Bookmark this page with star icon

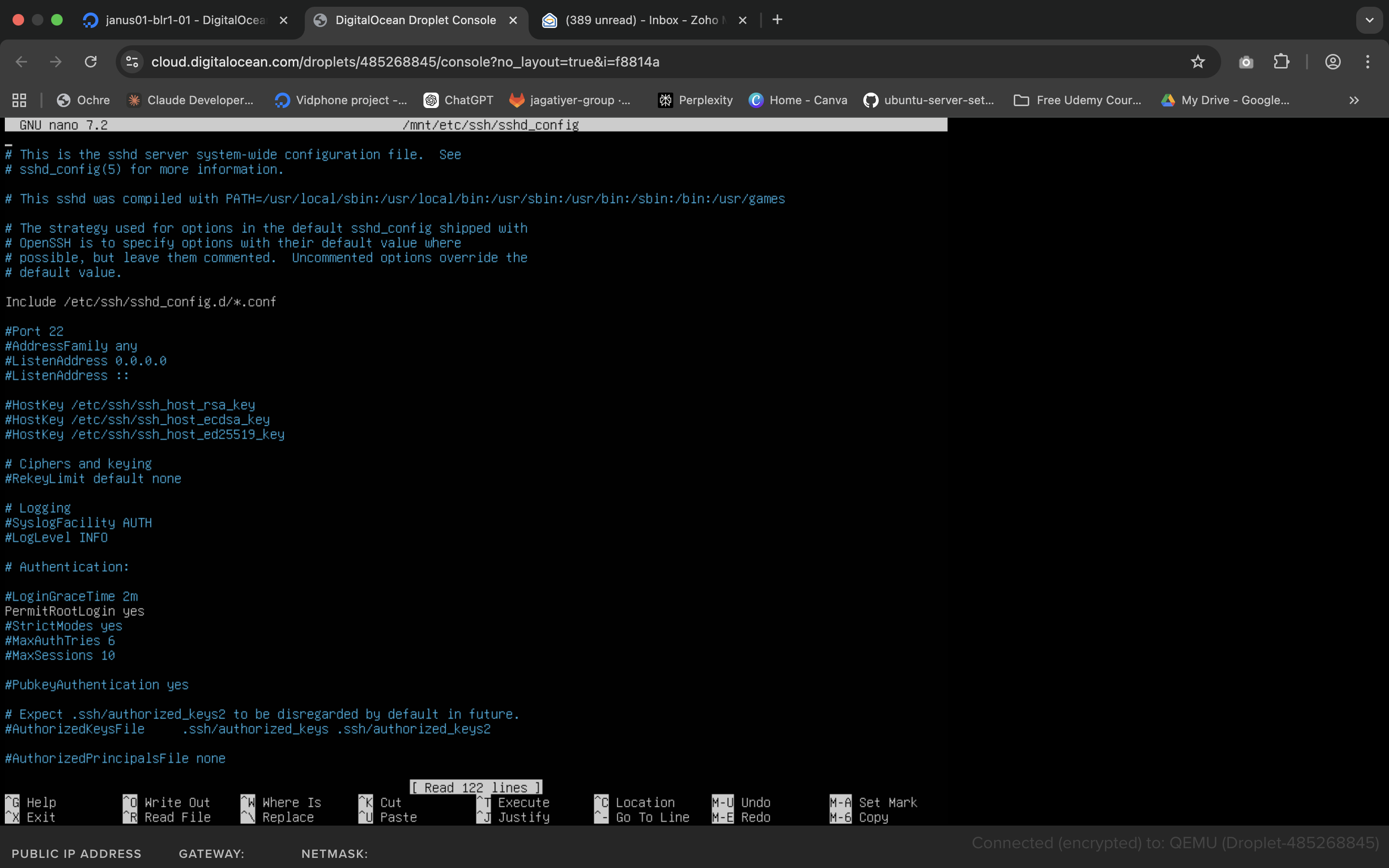[1198, 62]
